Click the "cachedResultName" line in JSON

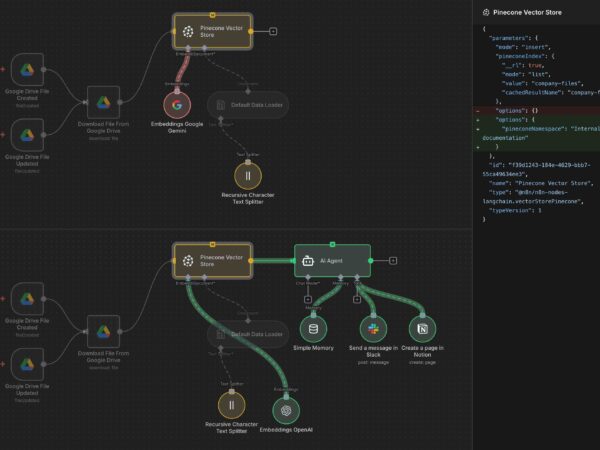551,93
